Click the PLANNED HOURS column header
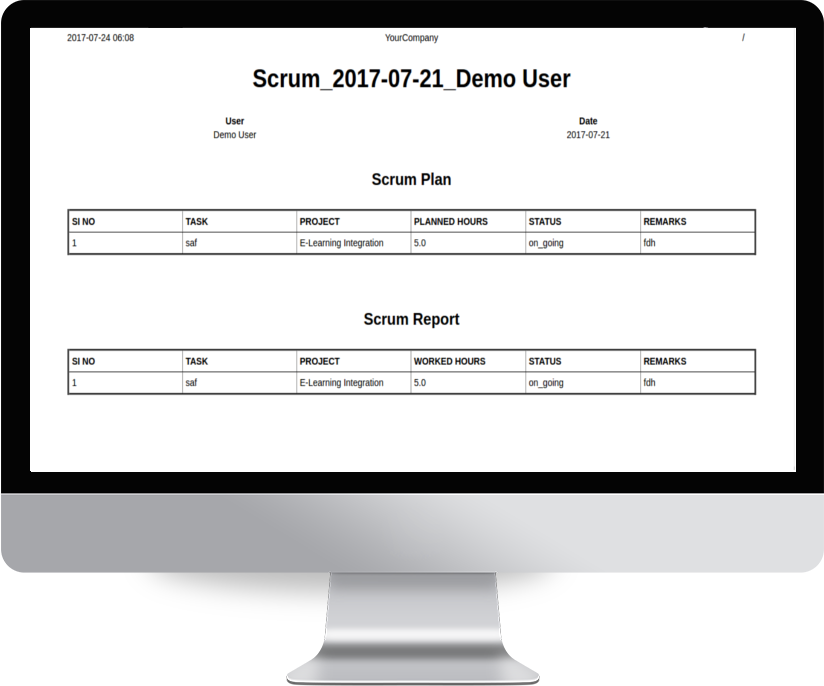Screen dimensions: 824x686 coord(450,222)
